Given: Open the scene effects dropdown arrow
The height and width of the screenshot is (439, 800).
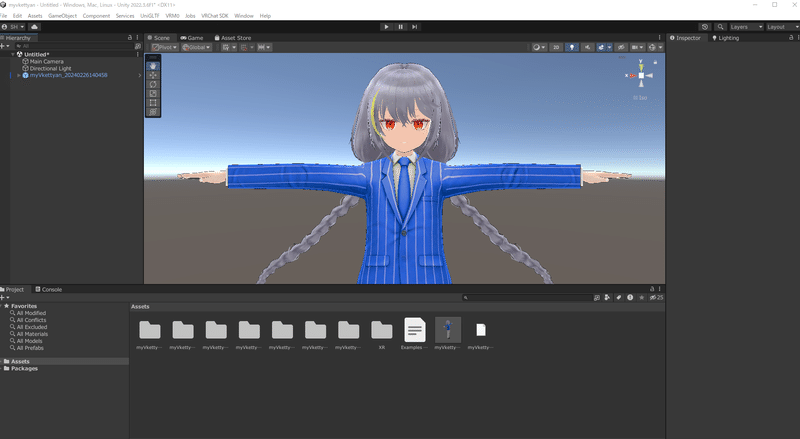Looking at the screenshot, I should tap(609, 47).
